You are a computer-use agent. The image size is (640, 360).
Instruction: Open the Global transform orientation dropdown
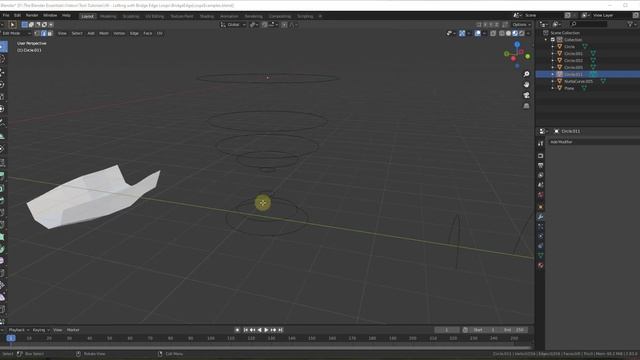pyautogui.click(x=233, y=25)
